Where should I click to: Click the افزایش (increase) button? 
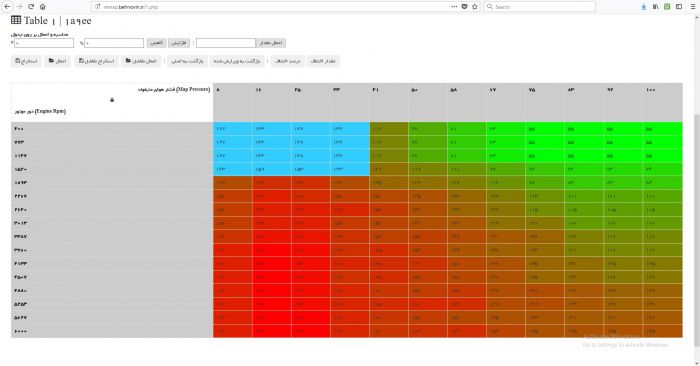179,43
